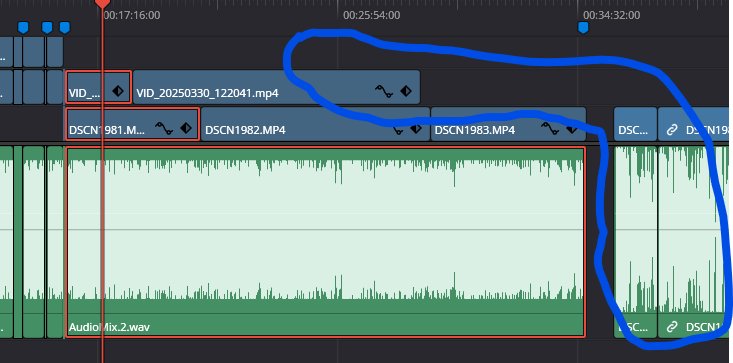
Task: Open the curve editor icon on the DSCN1981 clip
Action: coord(164,128)
